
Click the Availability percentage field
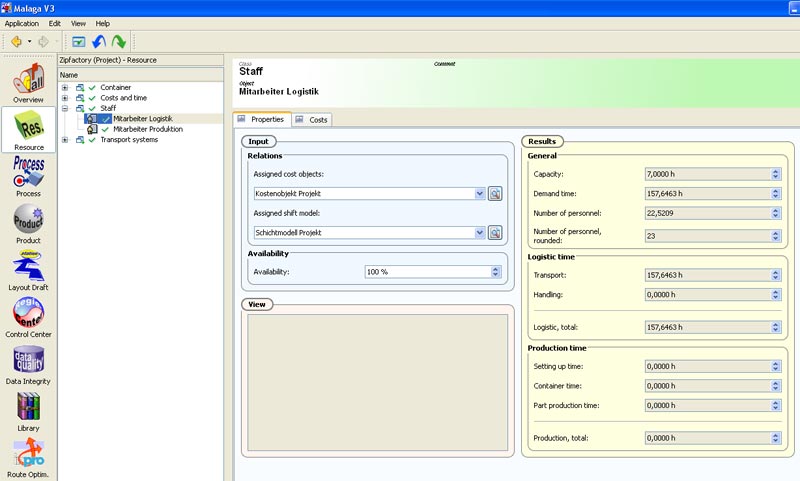428,272
